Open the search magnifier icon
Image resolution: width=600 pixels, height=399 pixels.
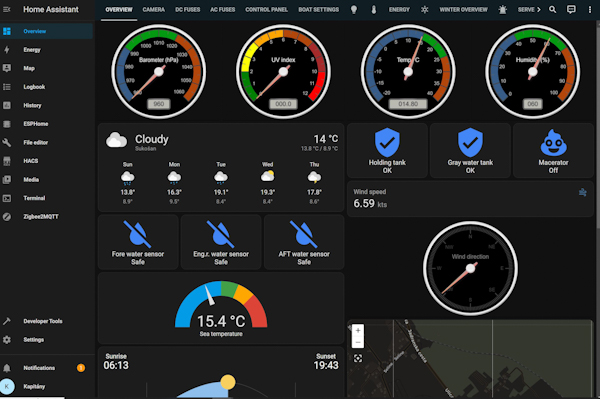pos(552,10)
